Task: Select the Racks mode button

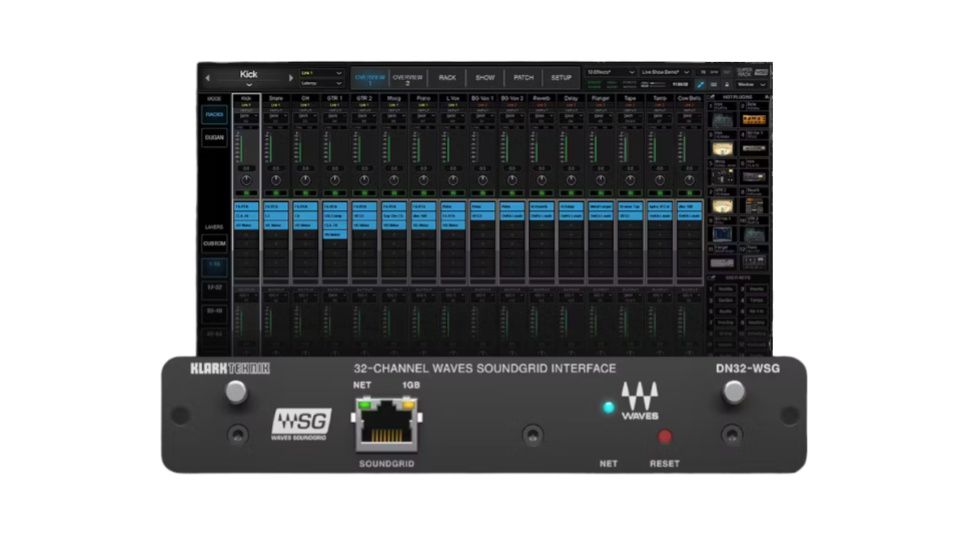Action: tap(215, 115)
